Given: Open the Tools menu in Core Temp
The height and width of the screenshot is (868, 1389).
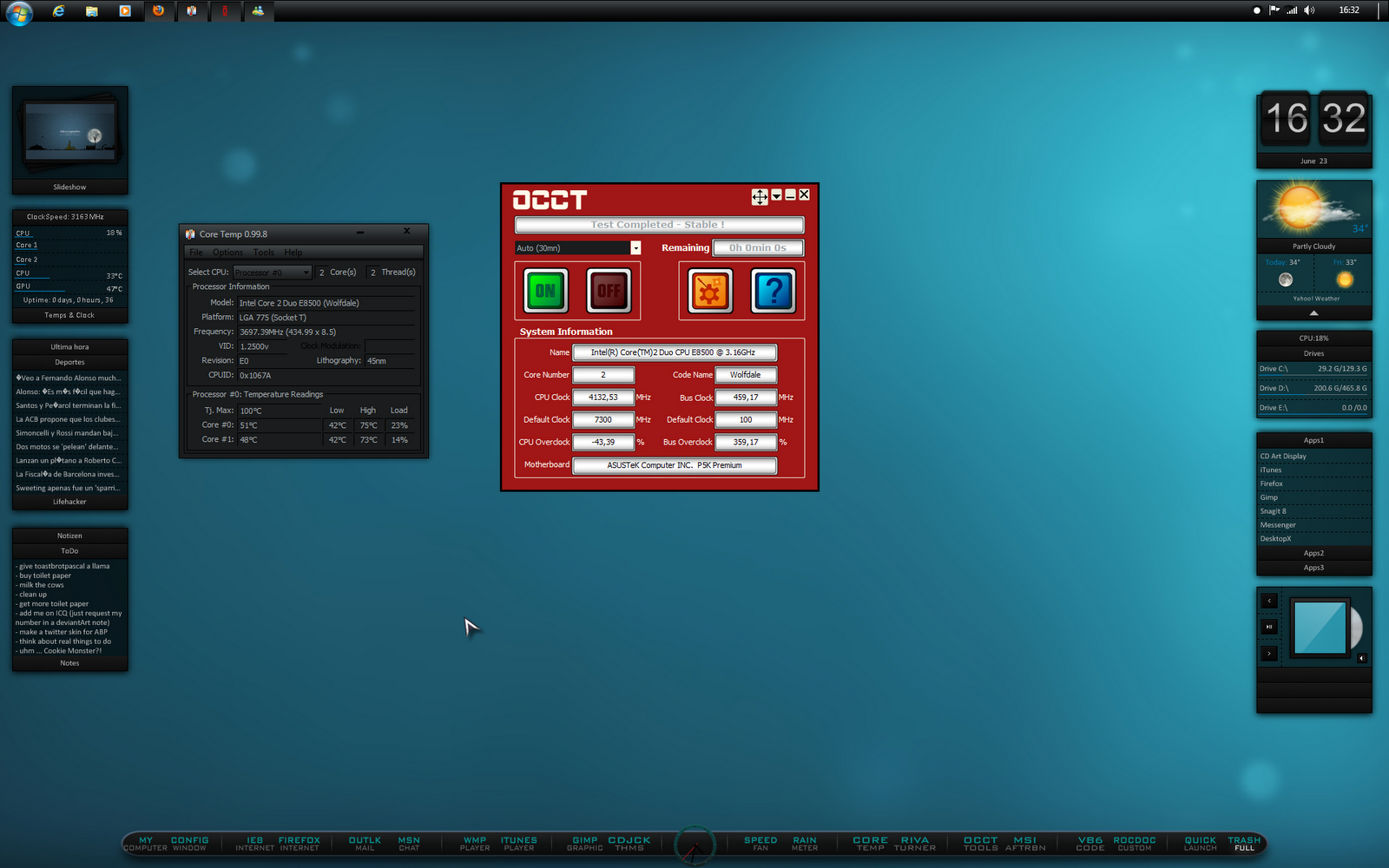Looking at the screenshot, I should coord(264,253).
